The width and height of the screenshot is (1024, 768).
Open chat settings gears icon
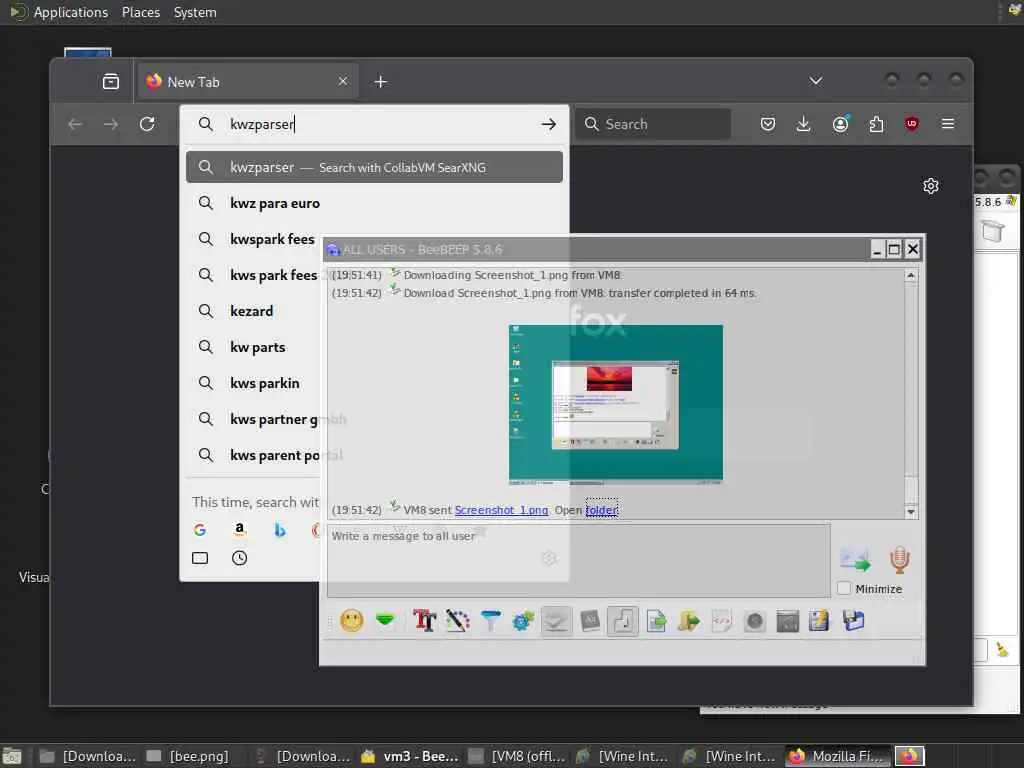coord(523,620)
